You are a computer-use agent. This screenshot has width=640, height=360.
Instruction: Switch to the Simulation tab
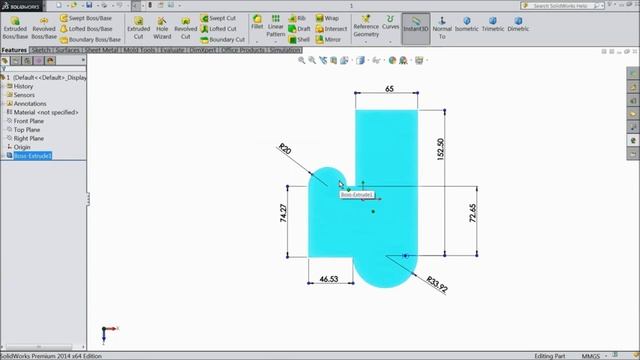pos(285,50)
